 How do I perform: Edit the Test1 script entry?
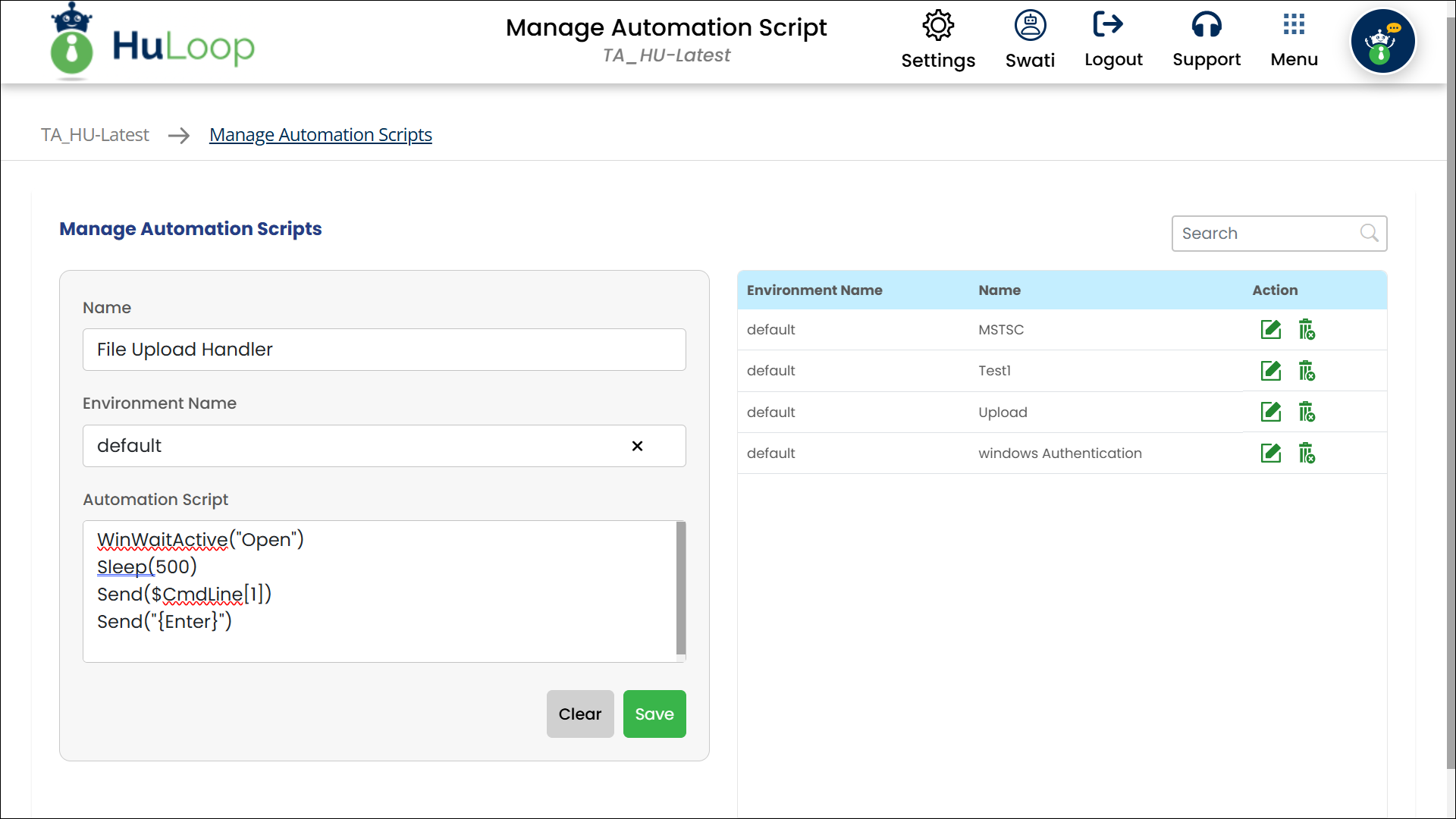1270,371
